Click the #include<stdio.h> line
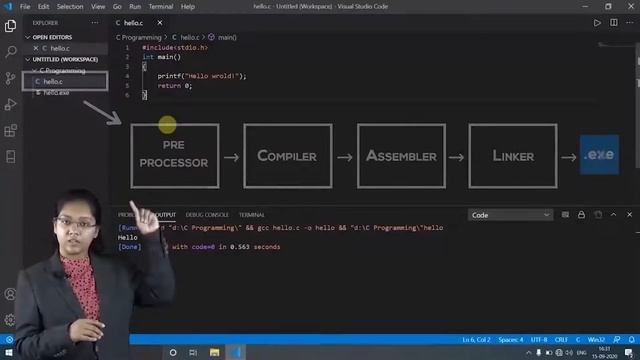Image resolution: width=640 pixels, height=360 pixels. coord(175,48)
